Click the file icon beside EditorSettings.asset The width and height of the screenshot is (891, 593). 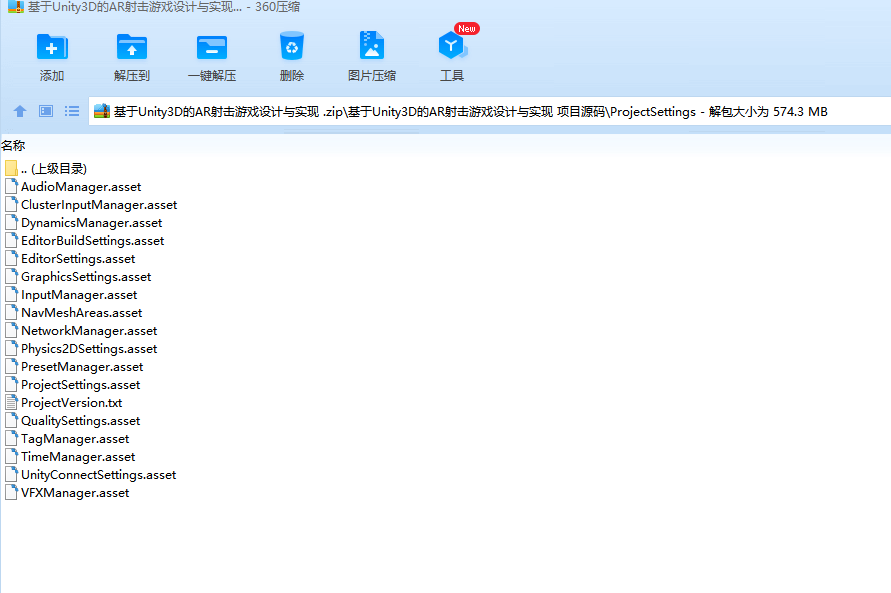(11, 258)
